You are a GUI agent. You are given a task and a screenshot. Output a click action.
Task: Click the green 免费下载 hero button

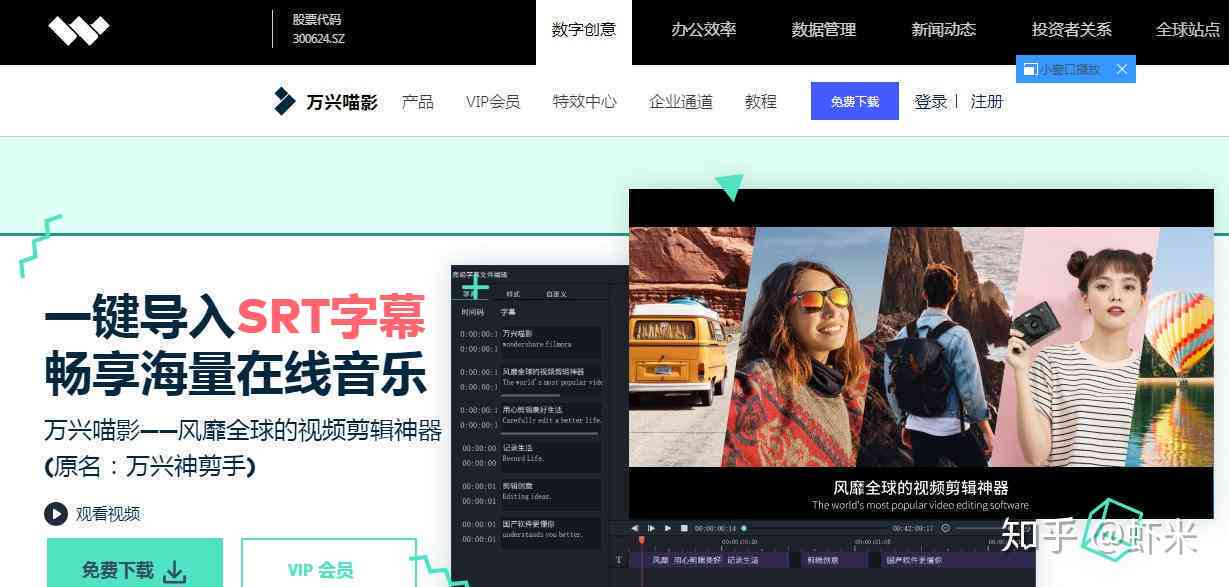click(135, 565)
